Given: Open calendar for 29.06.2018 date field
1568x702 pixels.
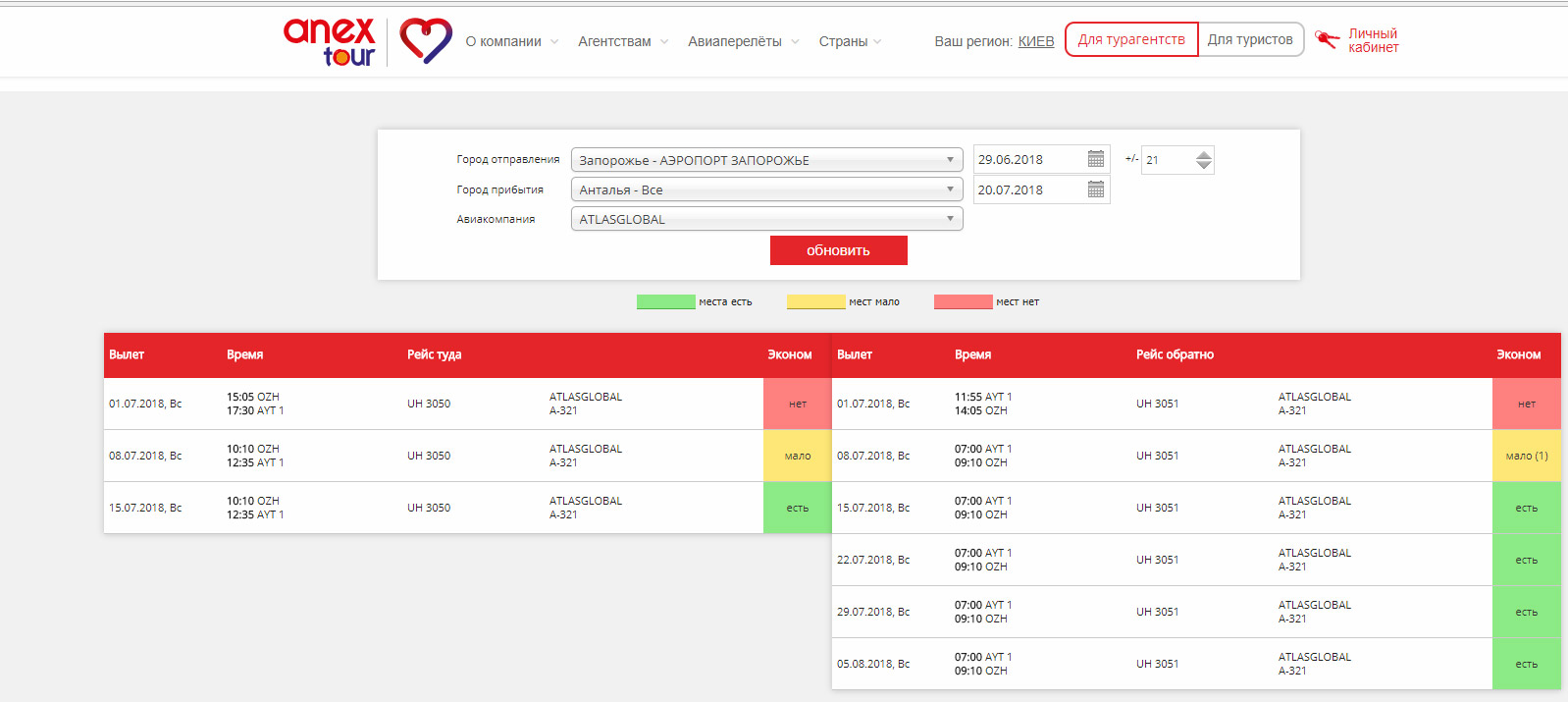Looking at the screenshot, I should (1096, 159).
